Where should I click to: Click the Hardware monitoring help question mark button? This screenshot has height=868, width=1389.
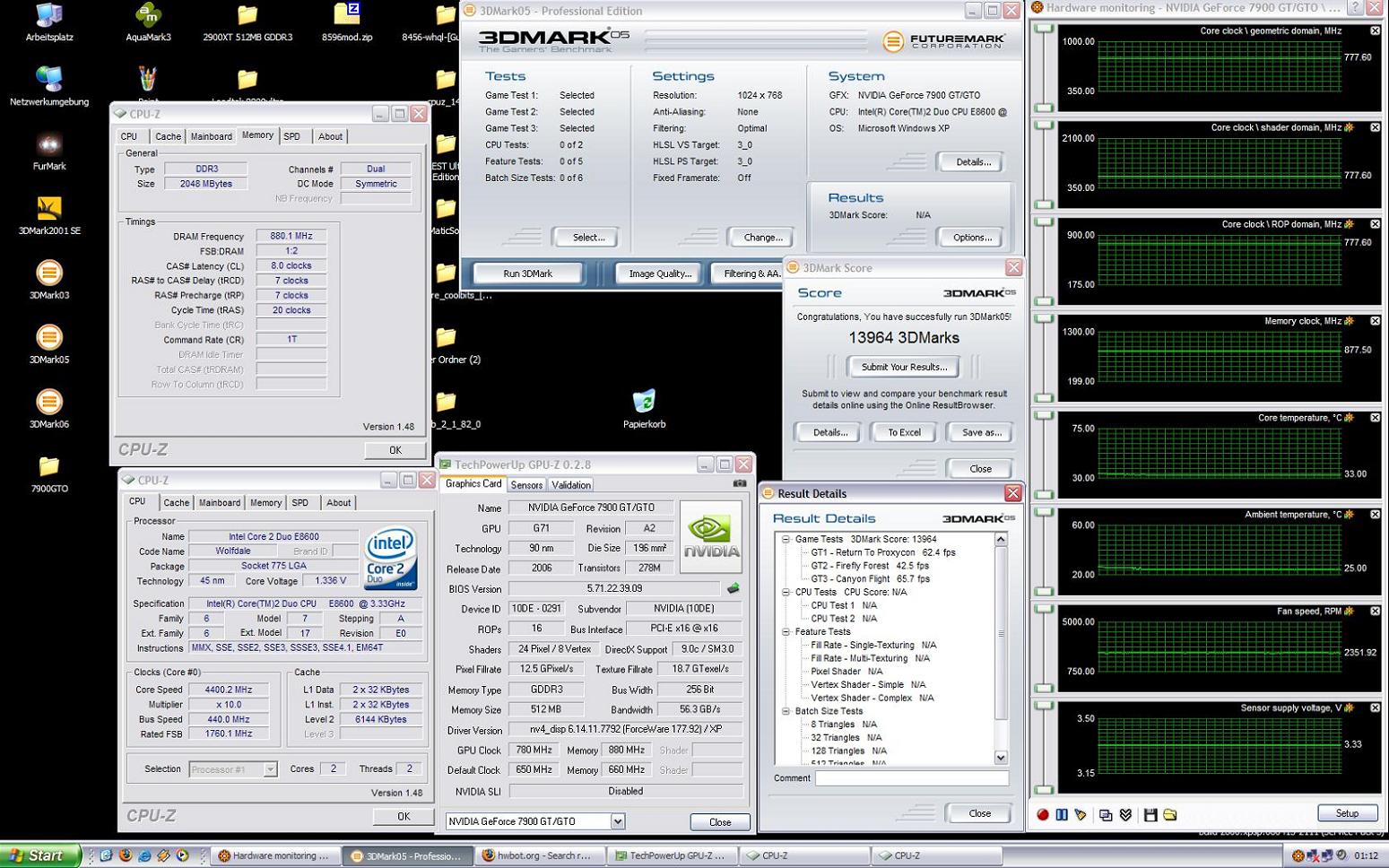1355,8
